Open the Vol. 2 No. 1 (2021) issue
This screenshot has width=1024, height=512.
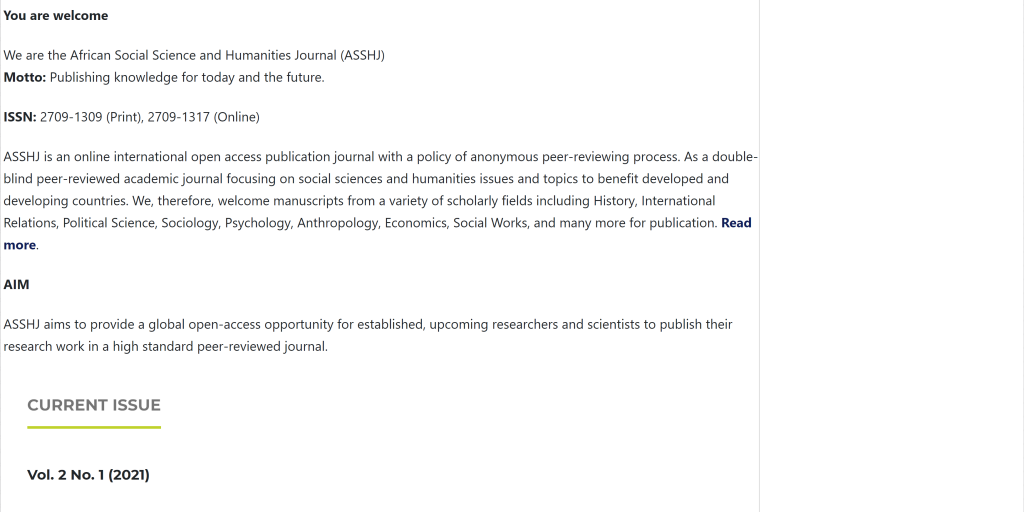pos(88,475)
